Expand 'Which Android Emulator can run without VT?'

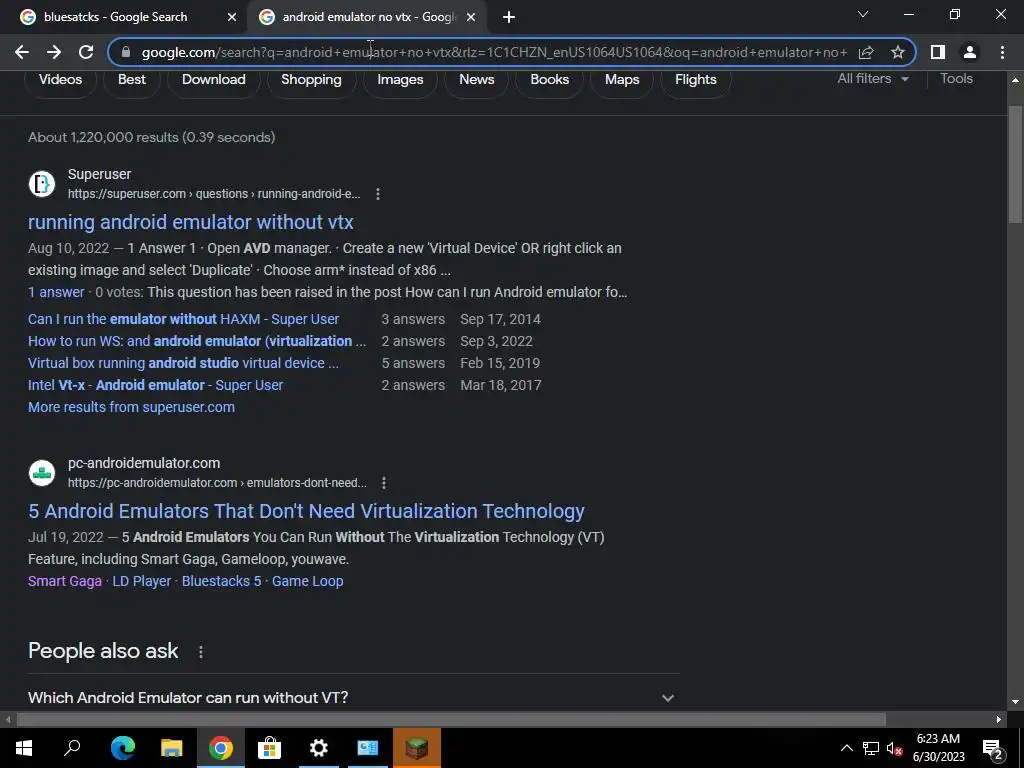click(x=353, y=697)
